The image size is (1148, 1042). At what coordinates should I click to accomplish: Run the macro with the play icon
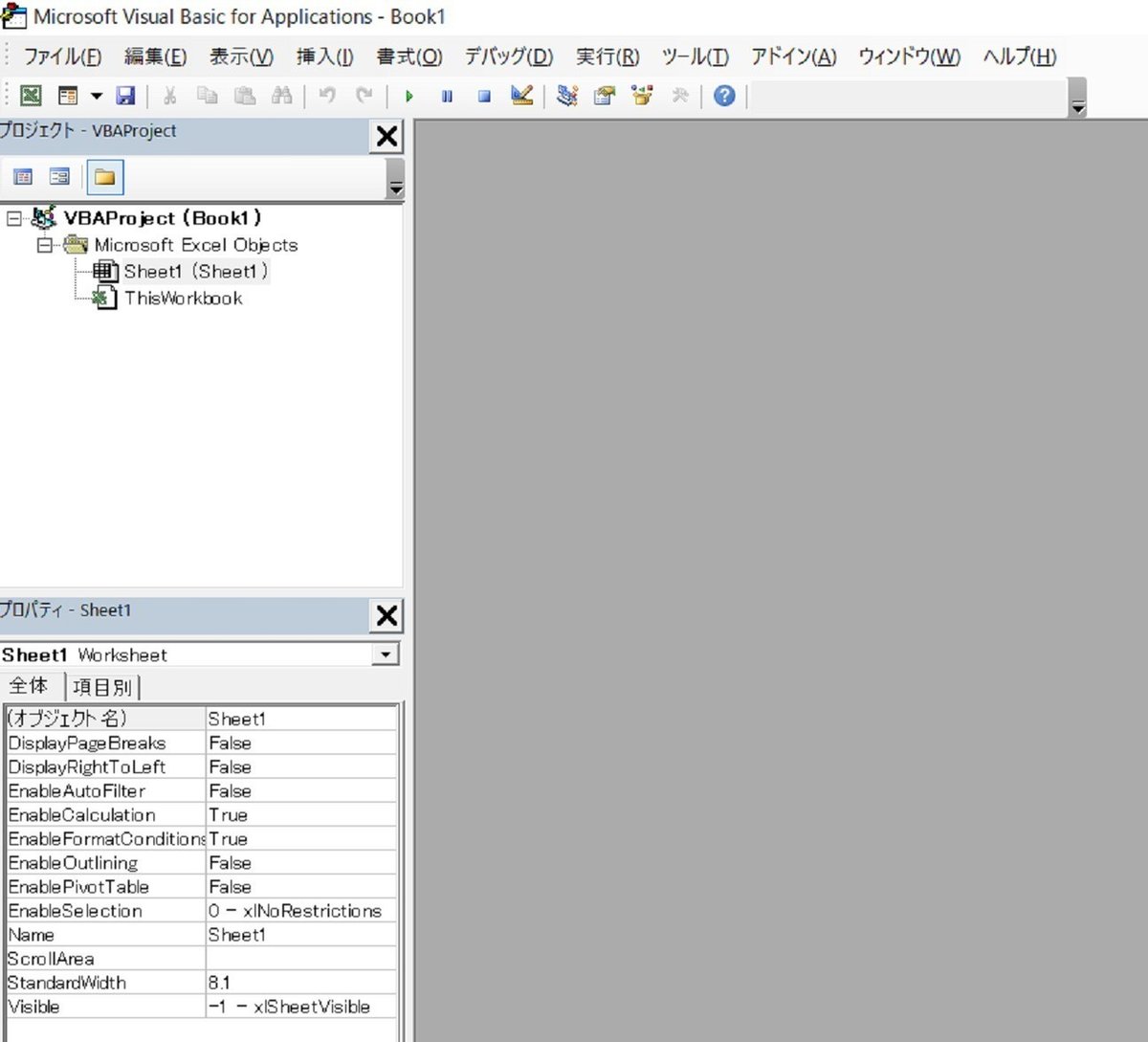tap(408, 96)
